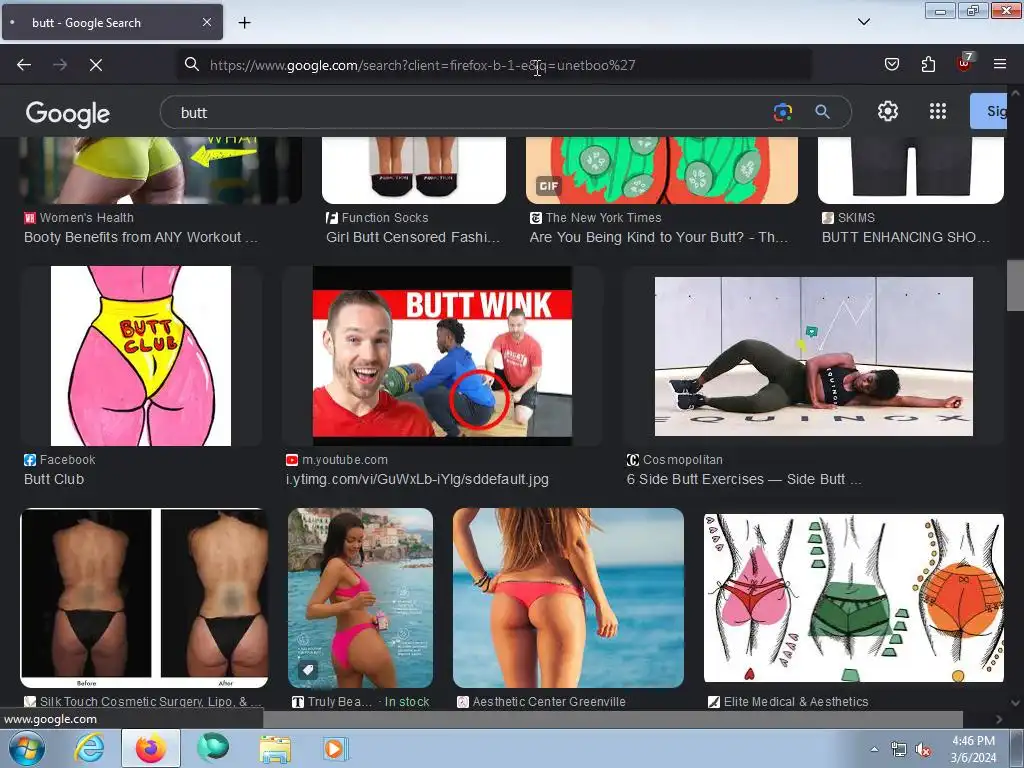Open a new browser tab
1024x768 pixels.
coord(244,23)
